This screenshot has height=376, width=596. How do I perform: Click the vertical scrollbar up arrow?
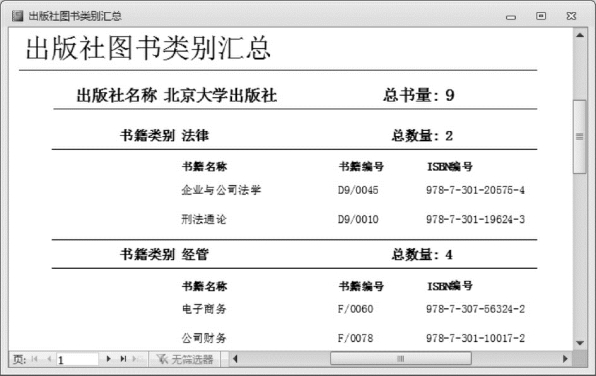tap(580, 35)
